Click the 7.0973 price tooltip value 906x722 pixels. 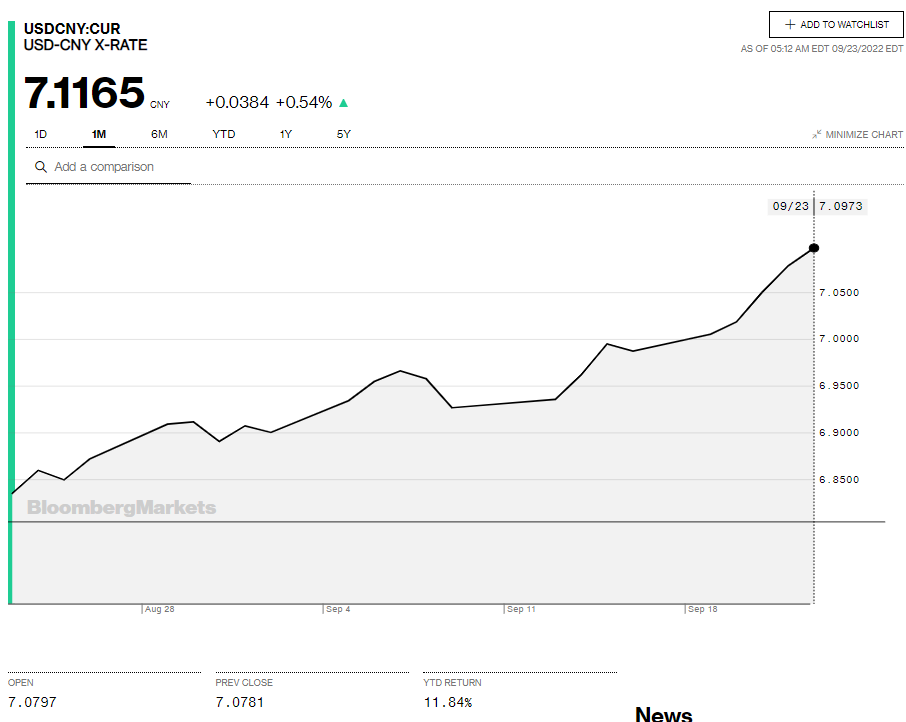840,206
